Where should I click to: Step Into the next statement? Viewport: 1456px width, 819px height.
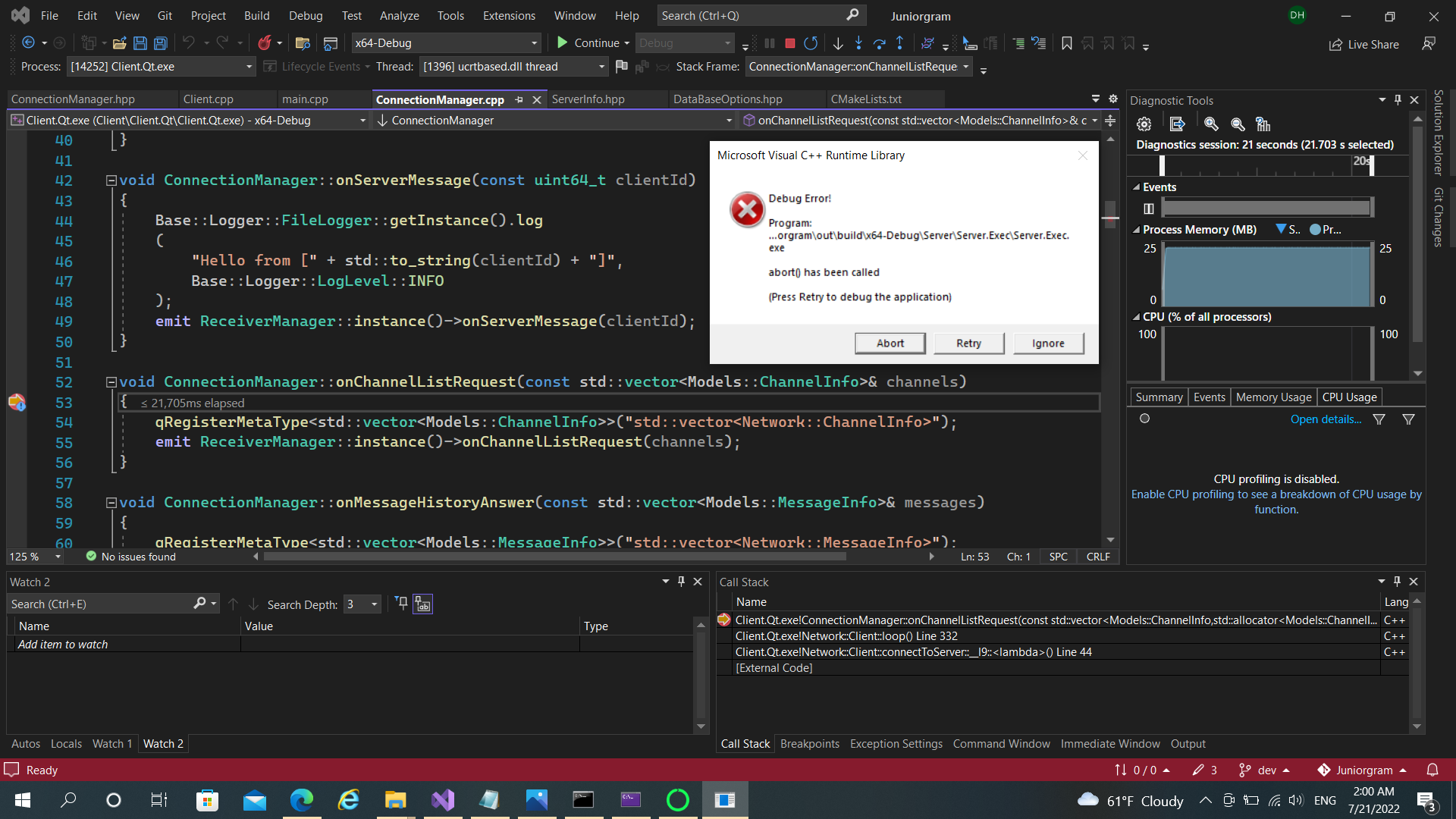(858, 43)
